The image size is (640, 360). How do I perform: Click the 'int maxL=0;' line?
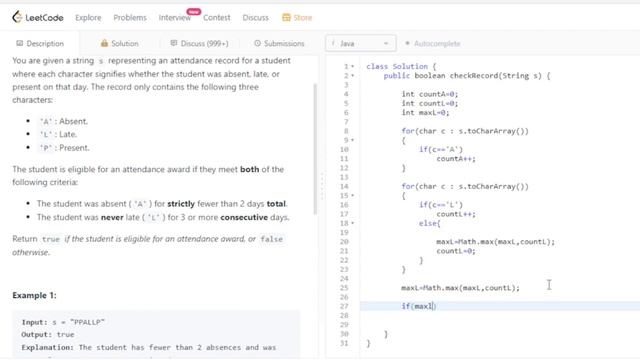tap(425, 113)
